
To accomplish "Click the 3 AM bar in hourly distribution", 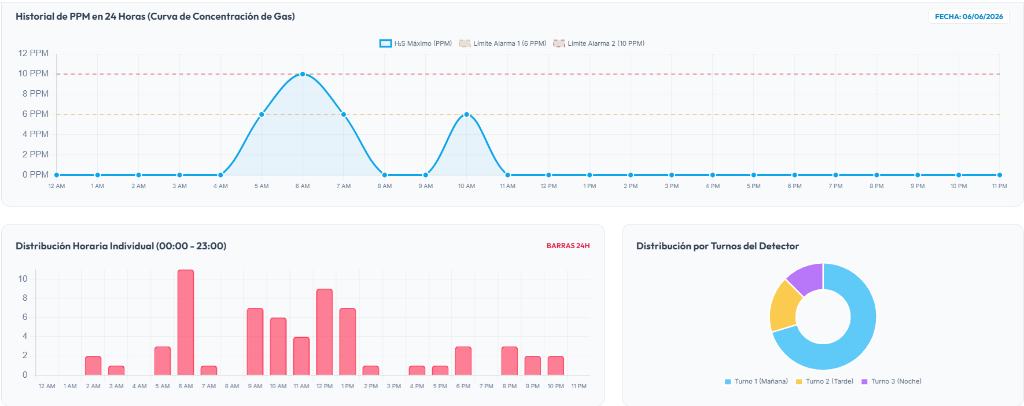I will pyautogui.click(x=116, y=370).
